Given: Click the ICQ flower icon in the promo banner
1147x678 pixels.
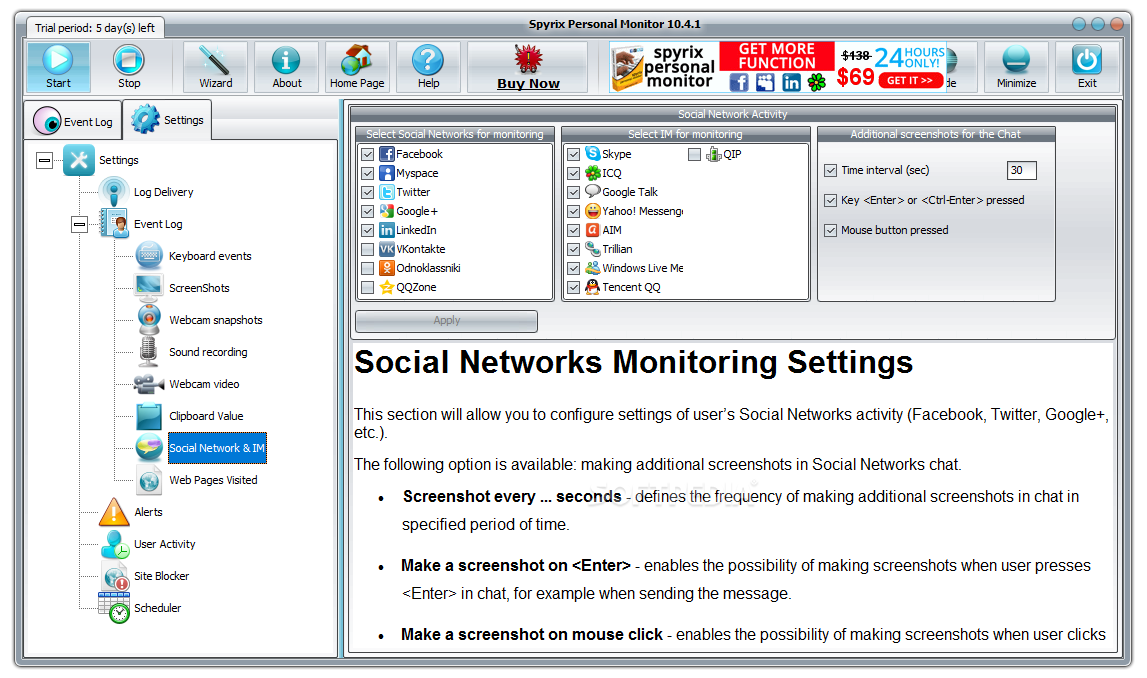Looking at the screenshot, I should 816,82.
